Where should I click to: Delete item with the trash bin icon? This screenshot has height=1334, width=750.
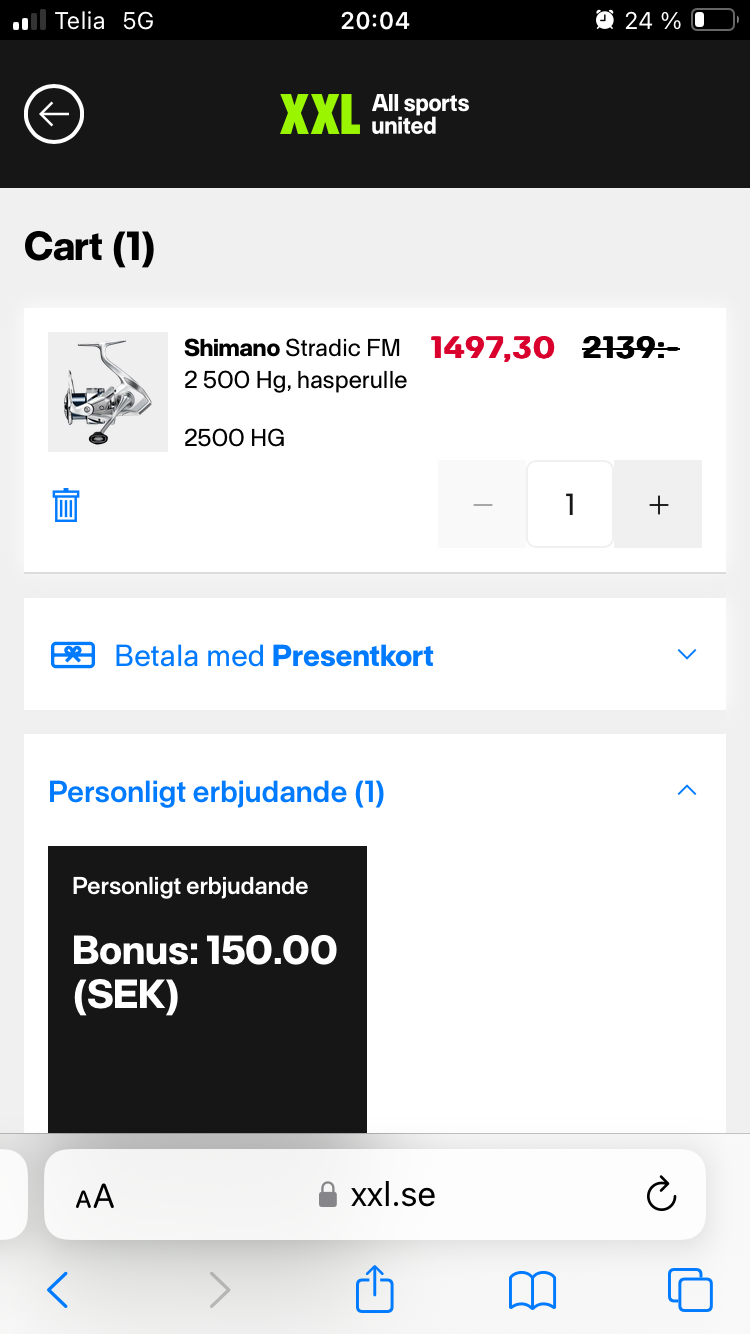tap(66, 505)
